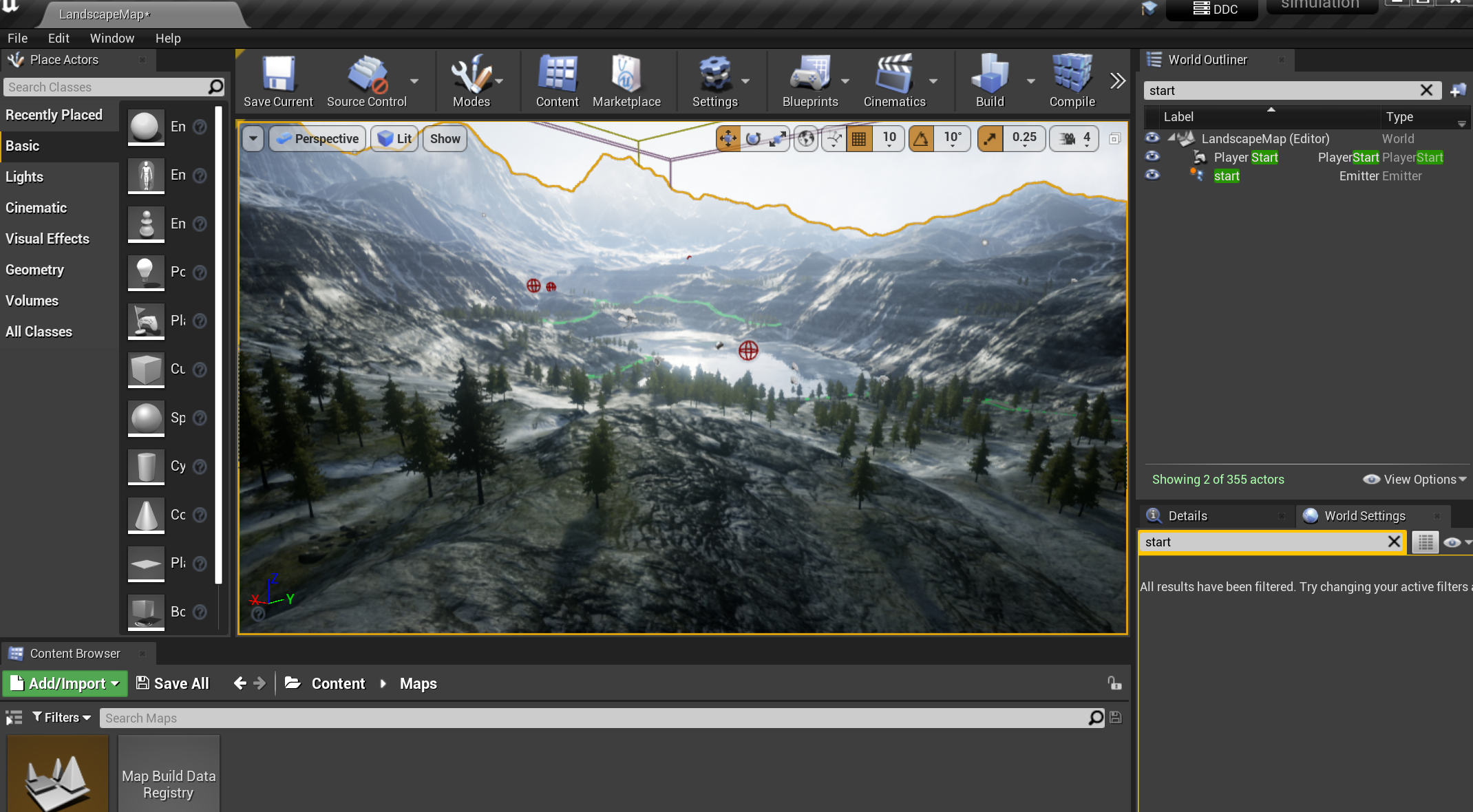Toggle world coordinate system globe icon

tap(806, 139)
